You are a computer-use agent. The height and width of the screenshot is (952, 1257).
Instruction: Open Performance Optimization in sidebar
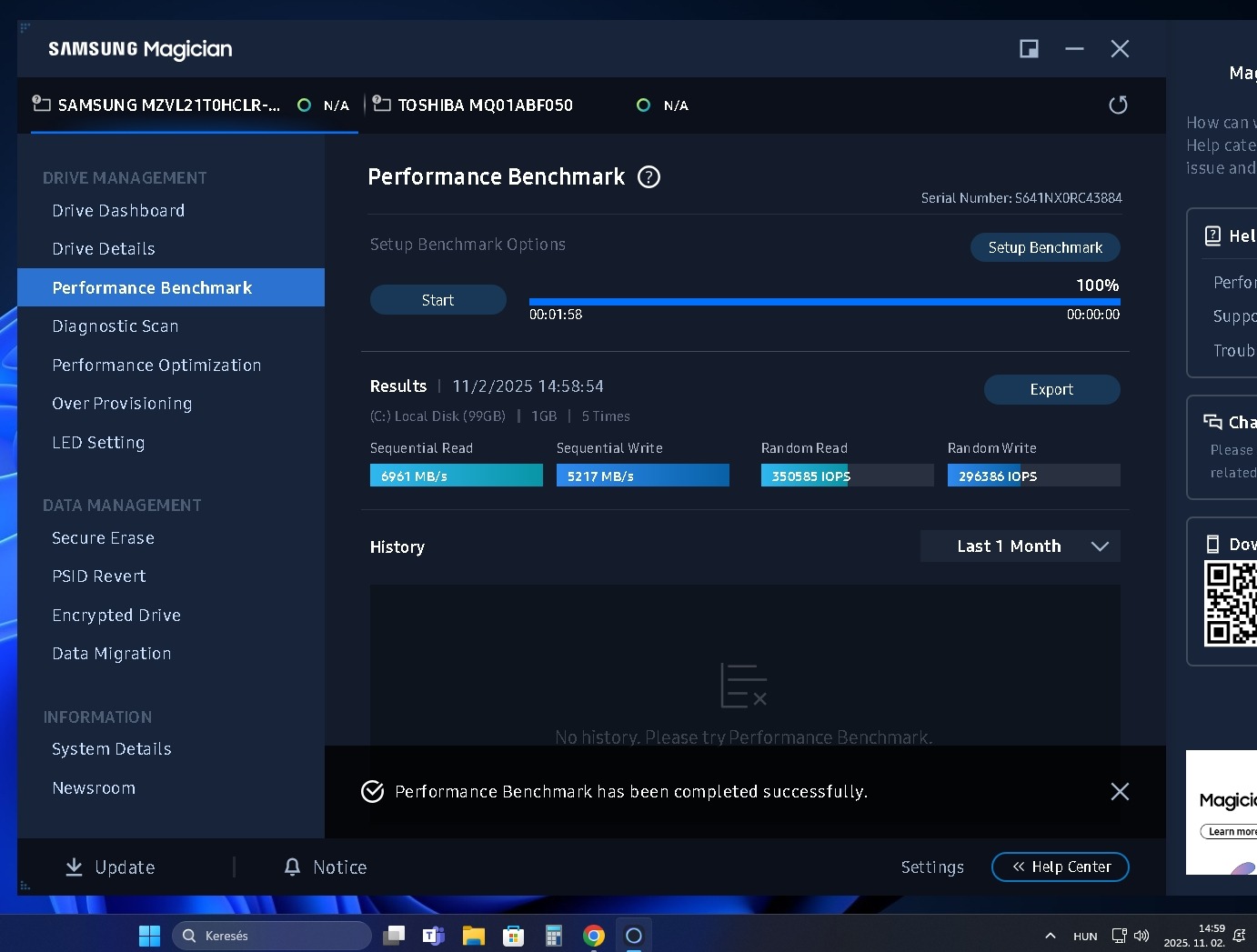(x=156, y=366)
